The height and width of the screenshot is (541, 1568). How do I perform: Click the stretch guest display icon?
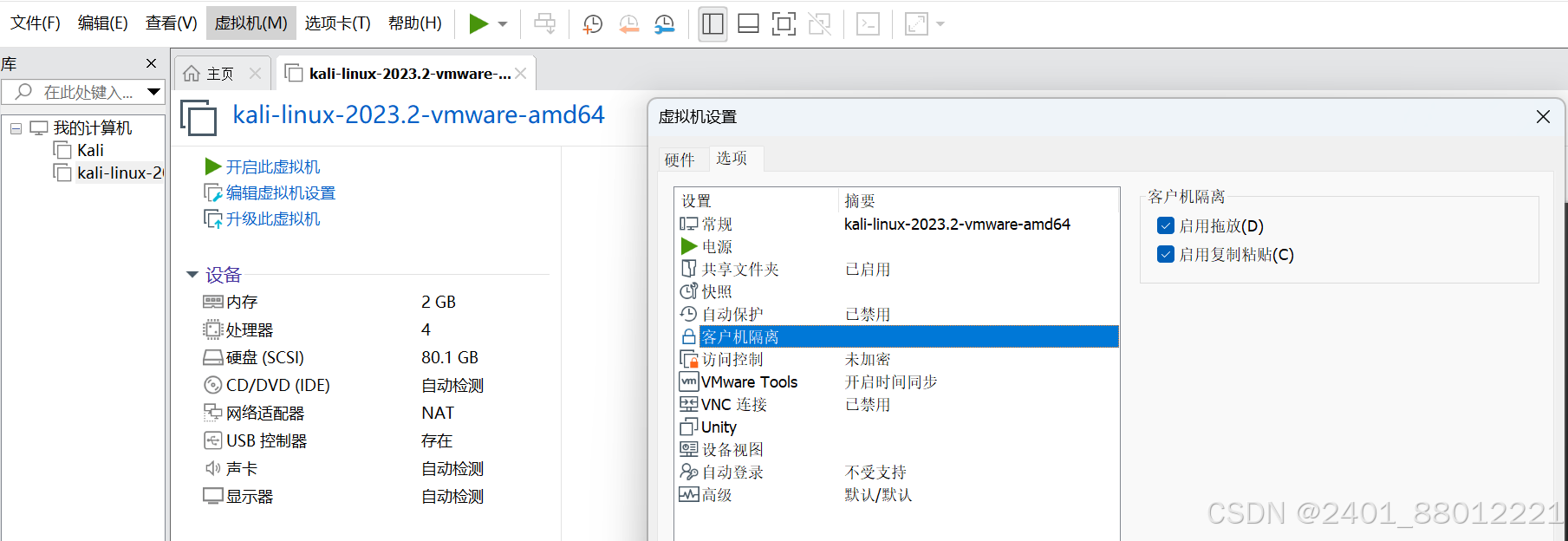[x=916, y=23]
